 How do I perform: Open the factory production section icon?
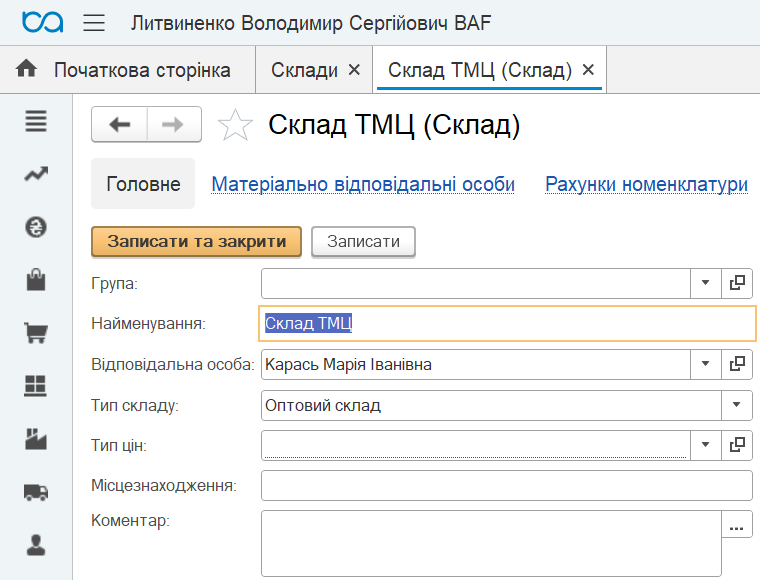[36, 439]
